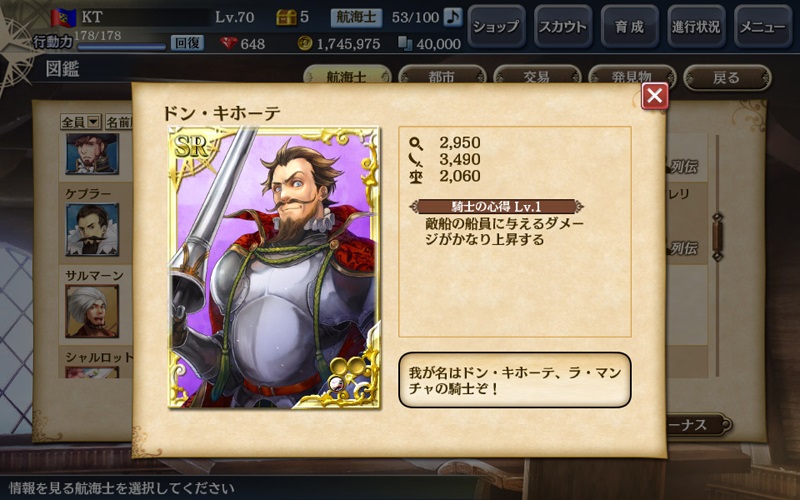This screenshot has width=800, height=500.
Task: Open the 発見物 tab
Action: 632,77
